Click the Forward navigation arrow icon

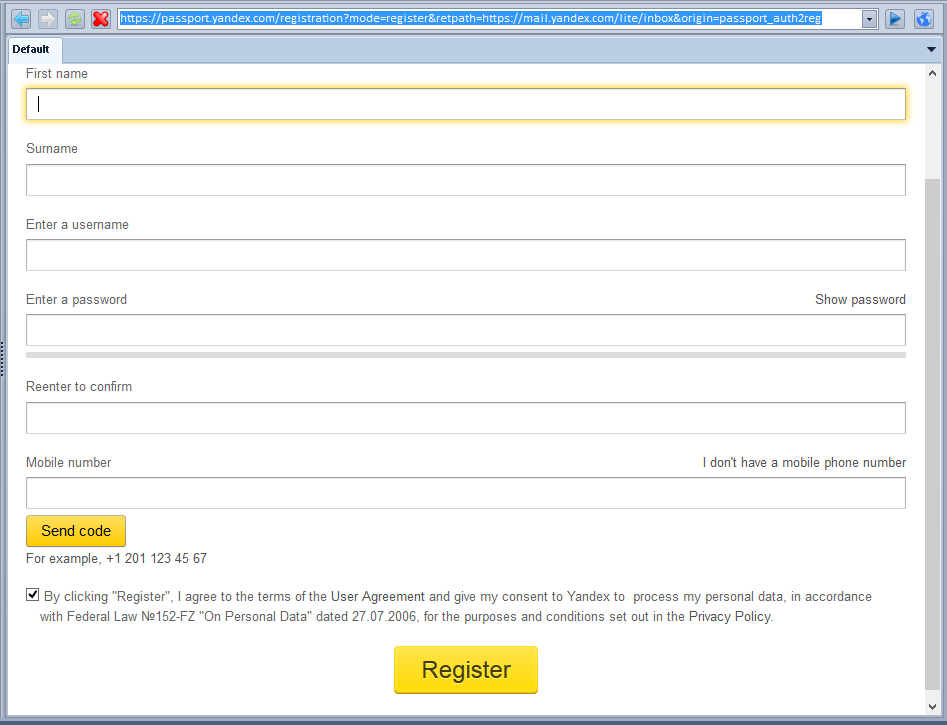click(47, 19)
